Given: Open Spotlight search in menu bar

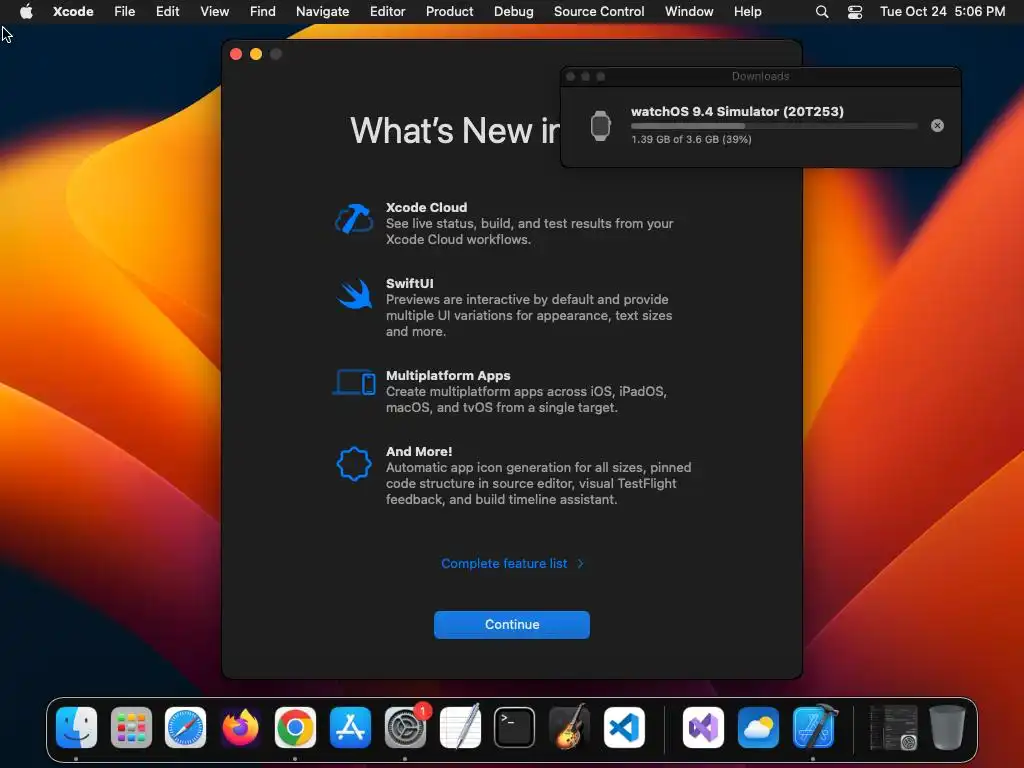Looking at the screenshot, I should tap(822, 12).
